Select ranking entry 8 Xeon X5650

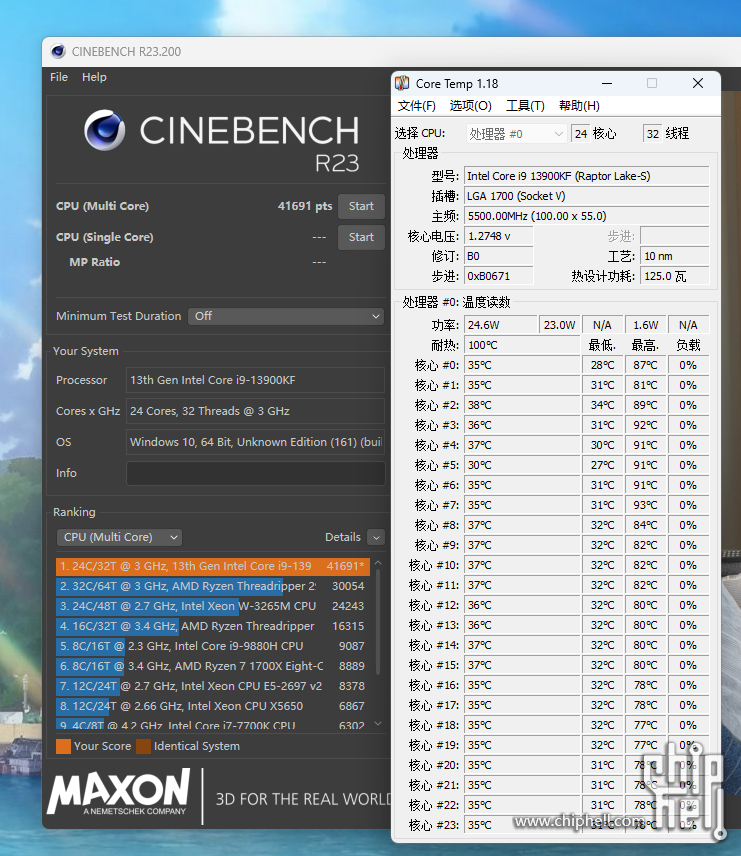tap(213, 706)
